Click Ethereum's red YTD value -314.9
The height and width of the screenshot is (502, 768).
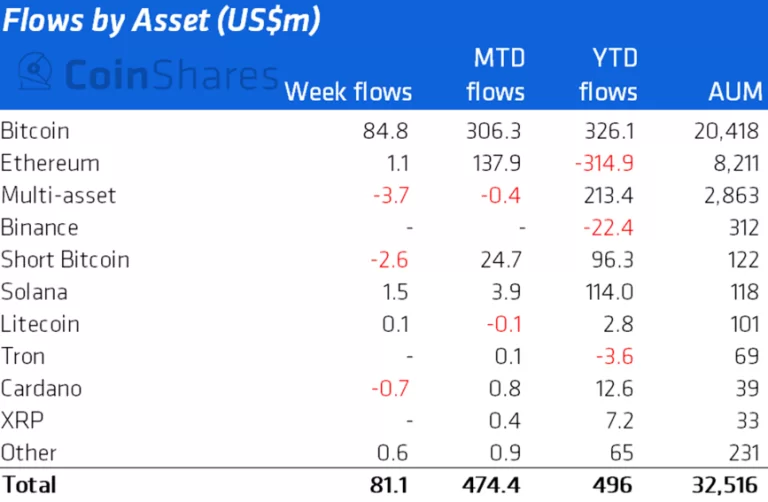[x=606, y=163]
